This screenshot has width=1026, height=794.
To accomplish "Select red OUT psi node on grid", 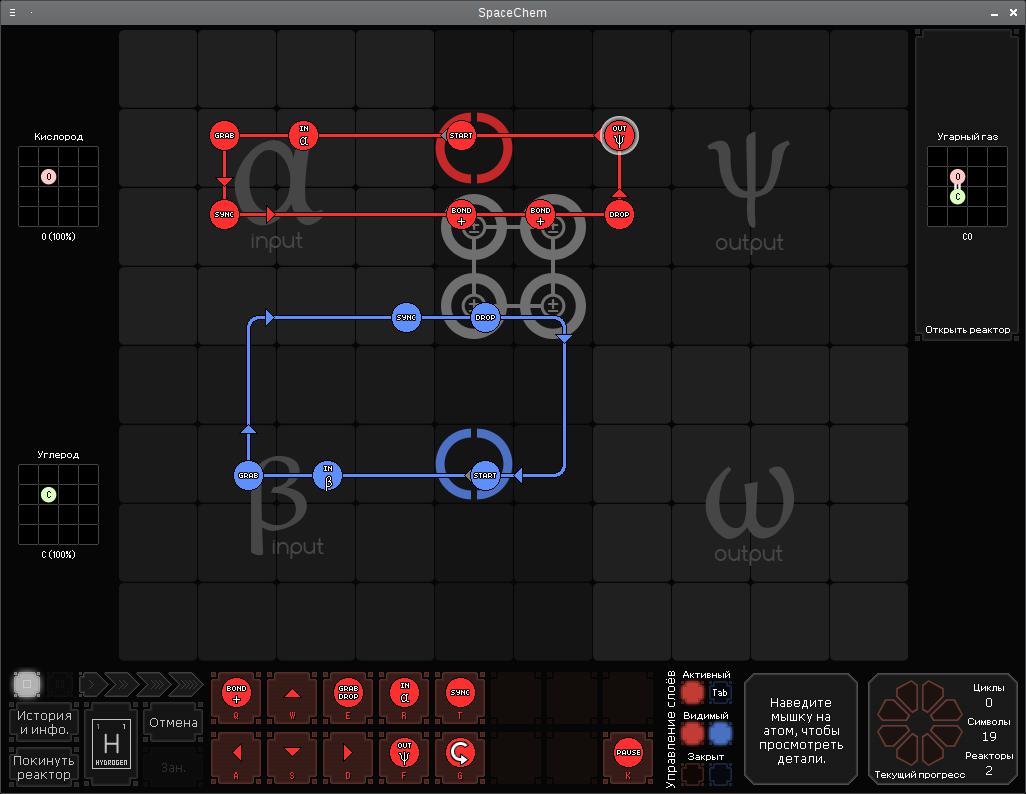I will pos(619,135).
